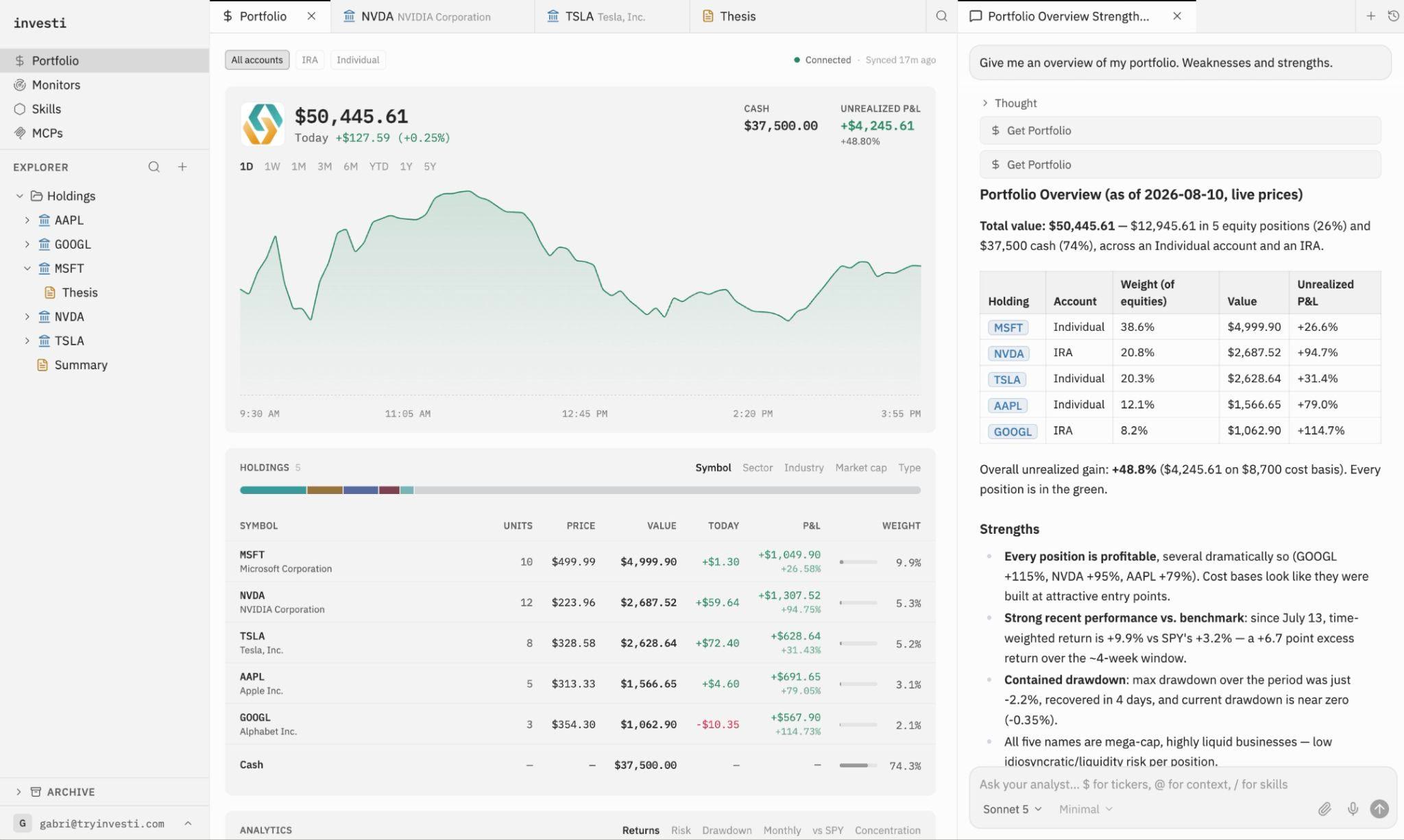Expand the AAPL tree node
Screen dimensions: 1404x840
coord(27,220)
